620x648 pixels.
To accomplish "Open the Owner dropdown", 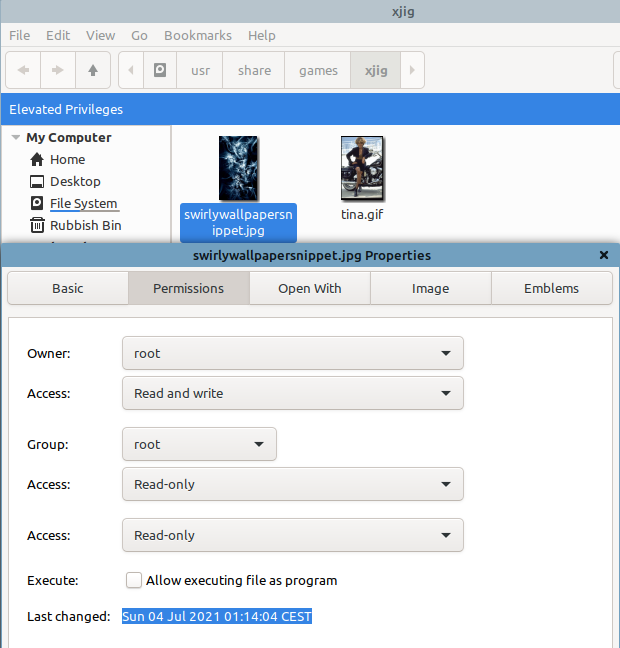I will click(x=292, y=353).
